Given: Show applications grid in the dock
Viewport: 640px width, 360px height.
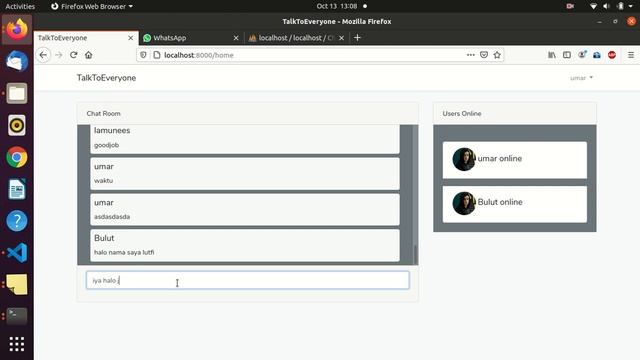Looking at the screenshot, I should click(x=17, y=344).
